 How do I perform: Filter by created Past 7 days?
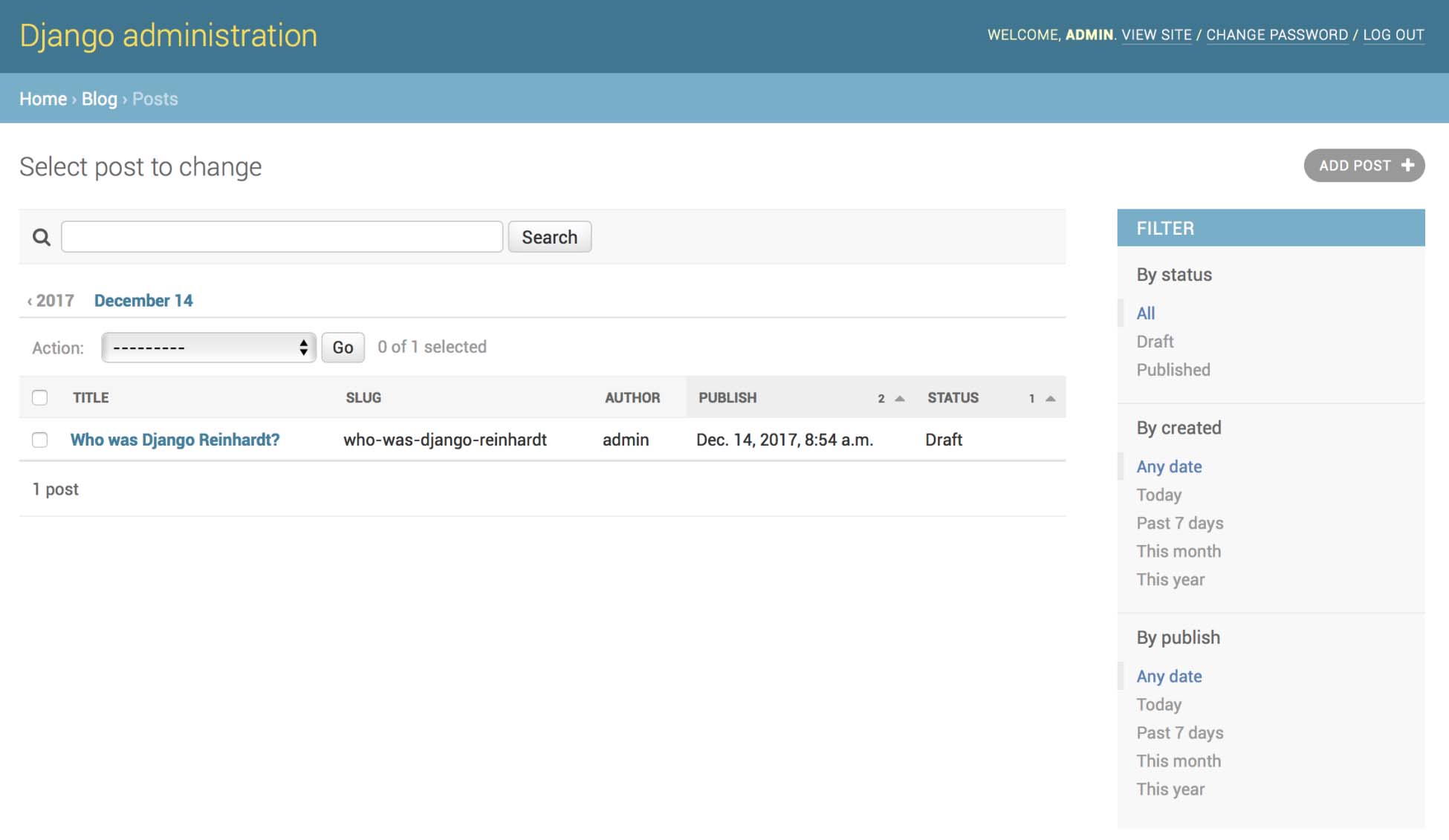(x=1179, y=524)
